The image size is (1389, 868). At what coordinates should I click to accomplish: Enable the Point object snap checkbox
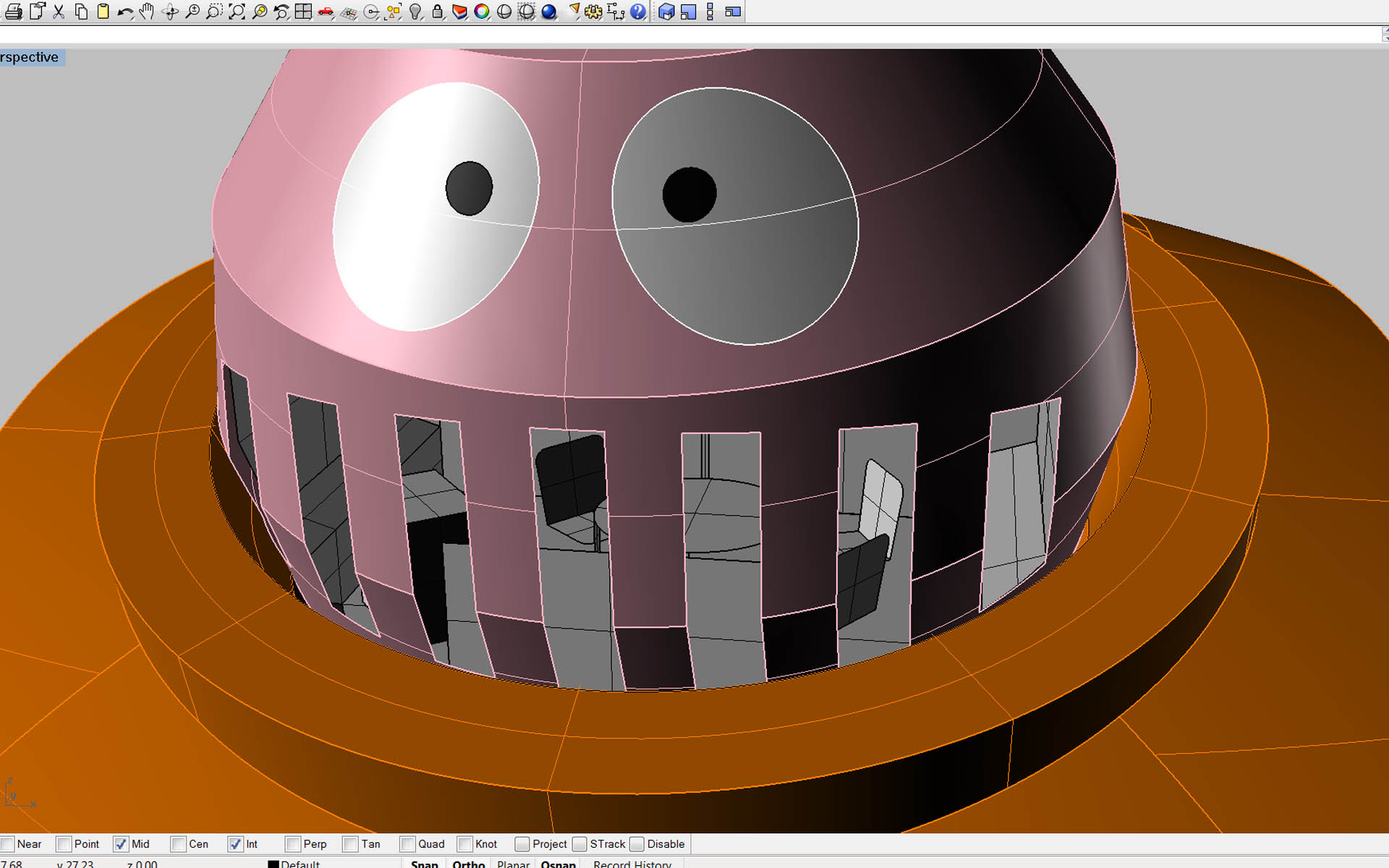[64, 844]
